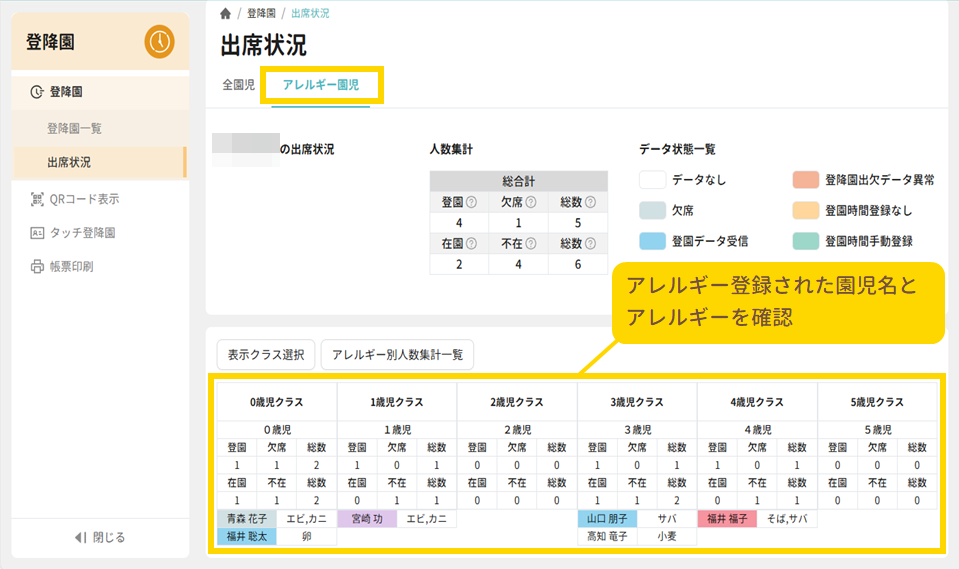Select 出席状況 in the sidebar
The height and width of the screenshot is (569, 959).
coord(68,162)
